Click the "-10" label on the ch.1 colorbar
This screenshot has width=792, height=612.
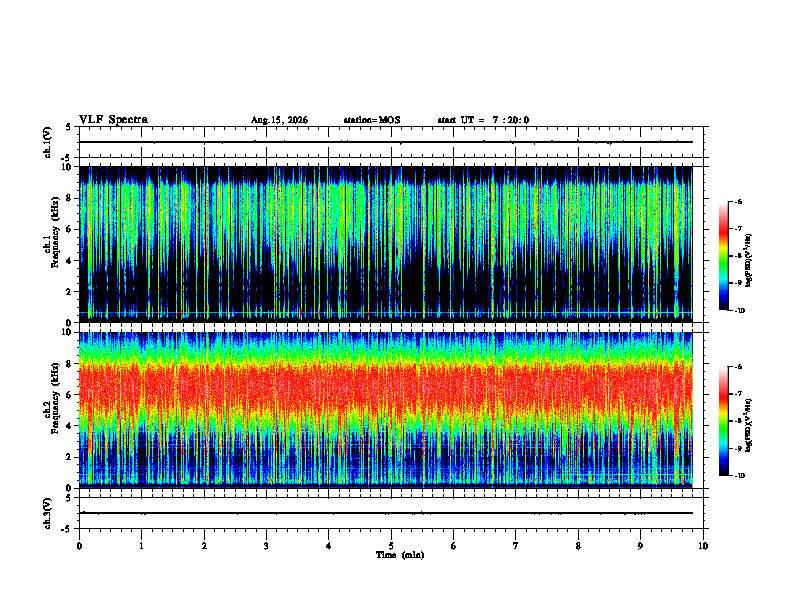coord(740,311)
